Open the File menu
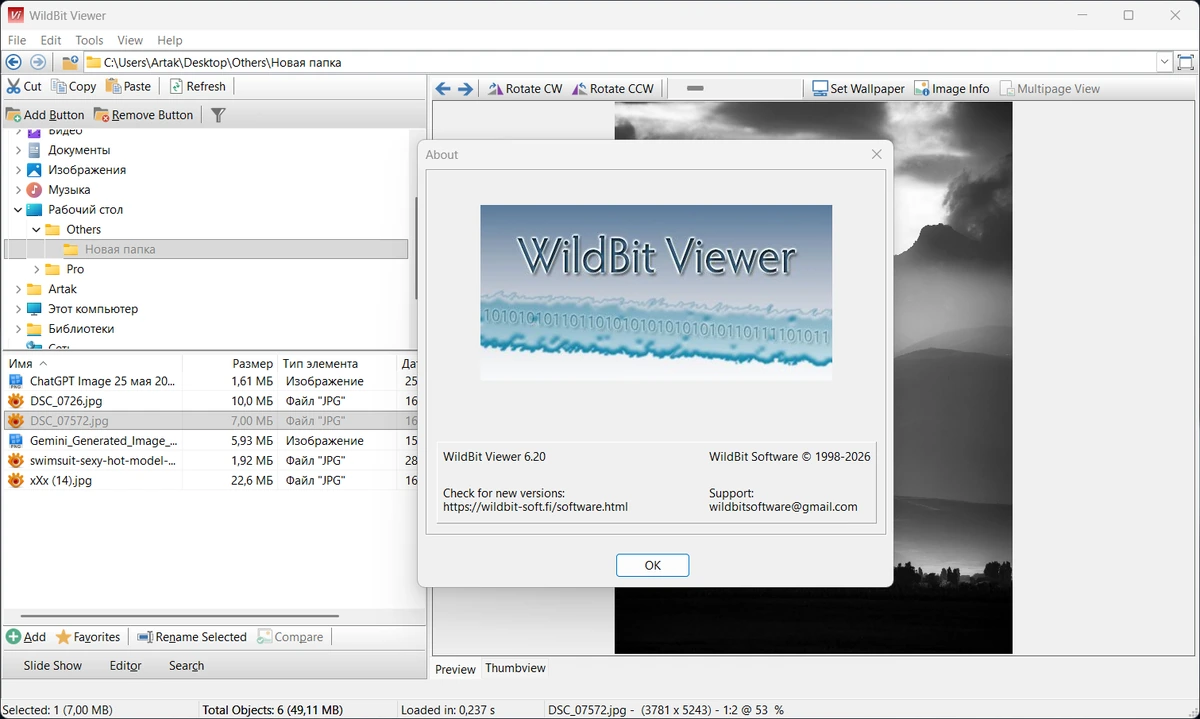The width and height of the screenshot is (1200, 719). pos(17,40)
